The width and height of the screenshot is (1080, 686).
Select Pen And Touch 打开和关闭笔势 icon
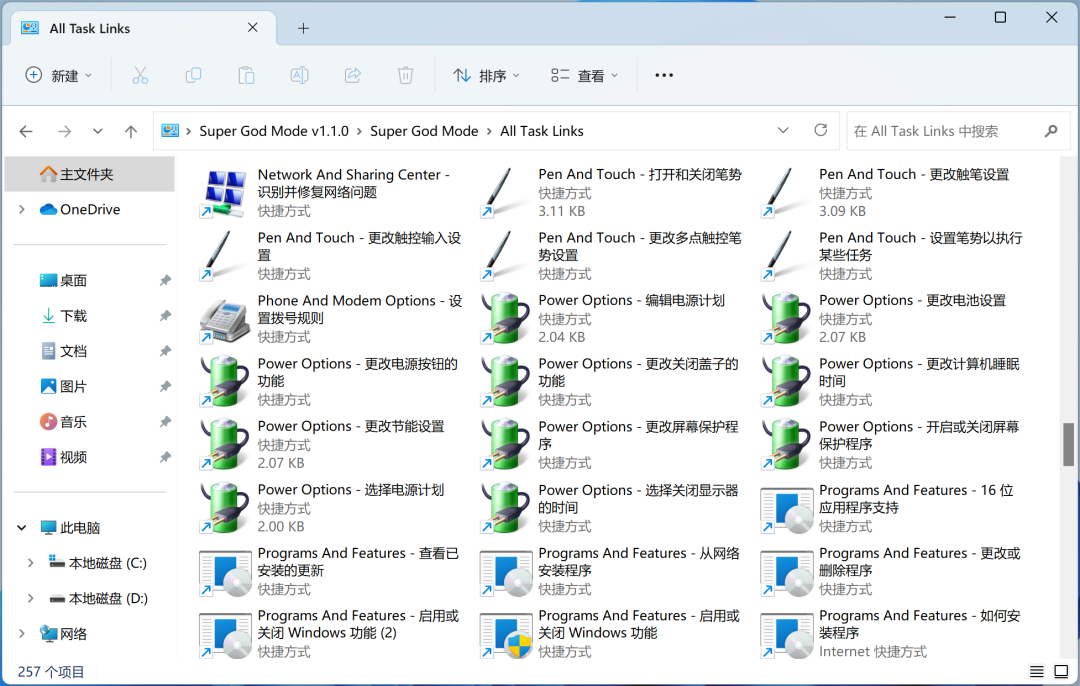(504, 193)
